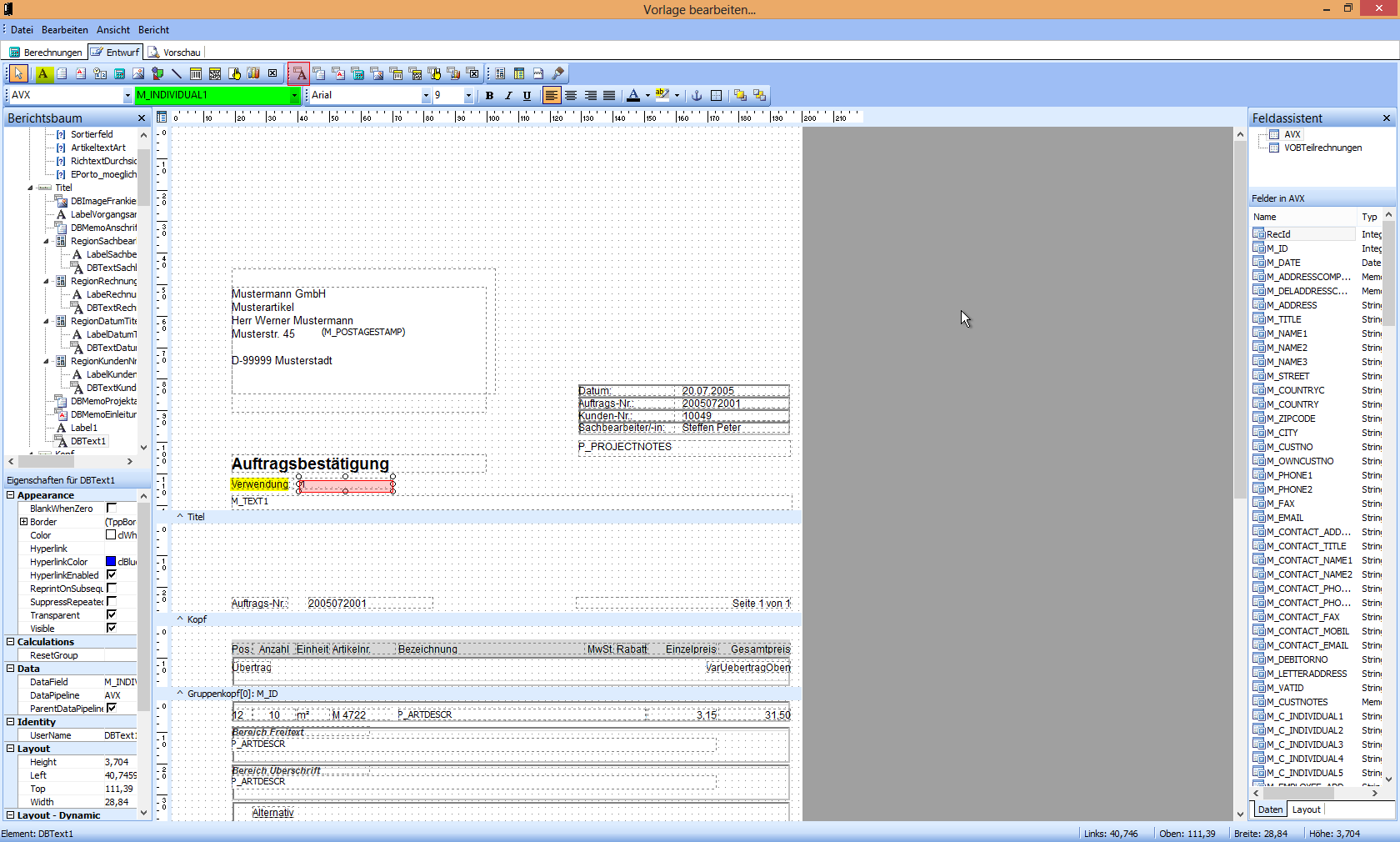Select the DBImage component tool

(377, 73)
